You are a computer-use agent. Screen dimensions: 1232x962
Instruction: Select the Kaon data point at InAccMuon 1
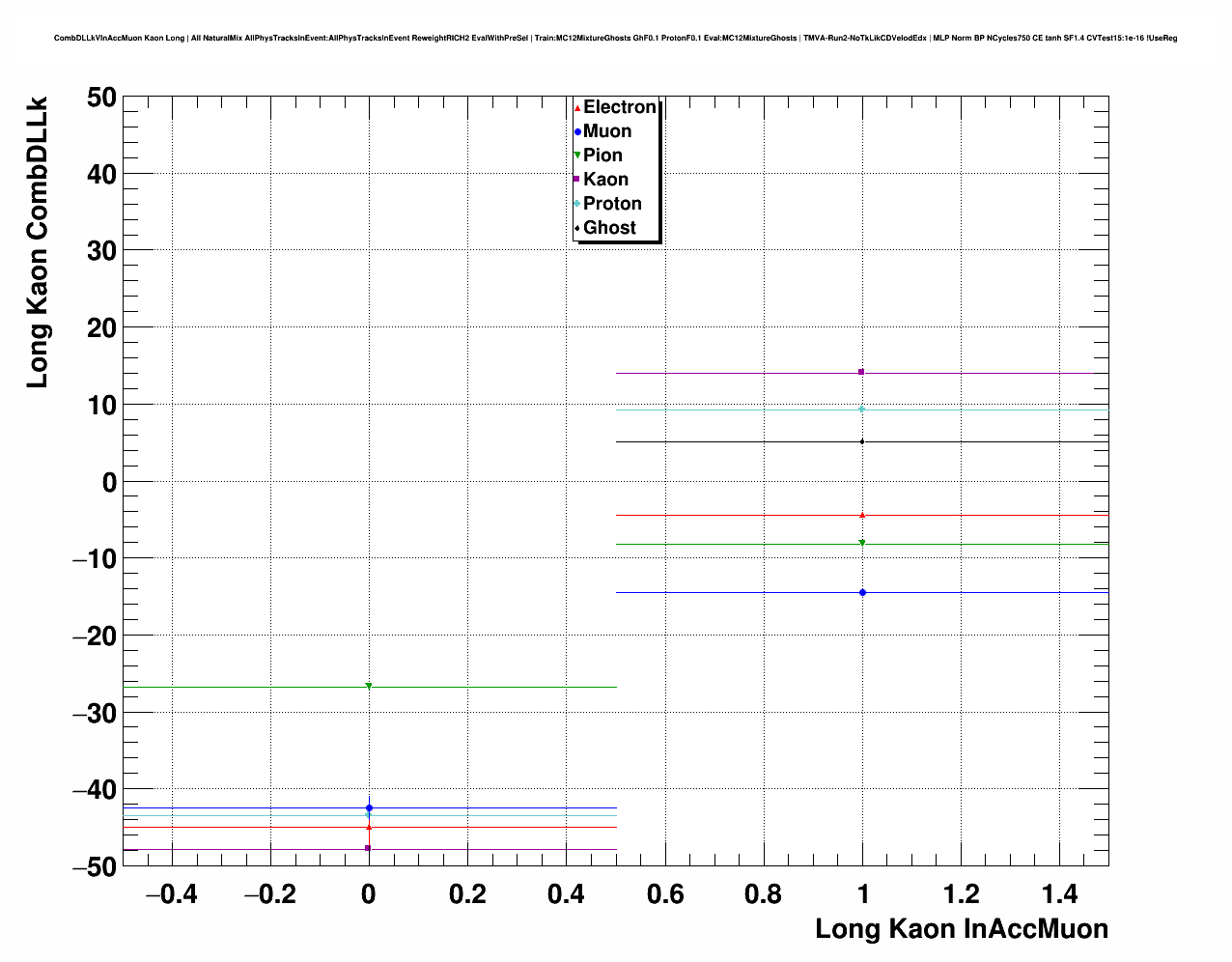[x=861, y=372]
